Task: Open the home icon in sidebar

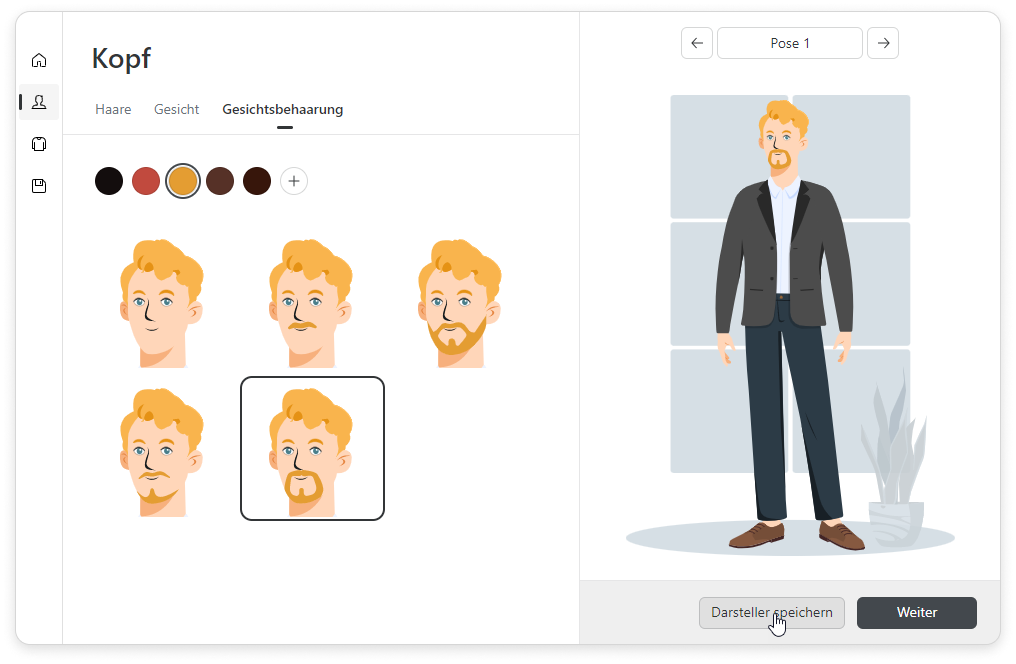Action: (x=39, y=60)
